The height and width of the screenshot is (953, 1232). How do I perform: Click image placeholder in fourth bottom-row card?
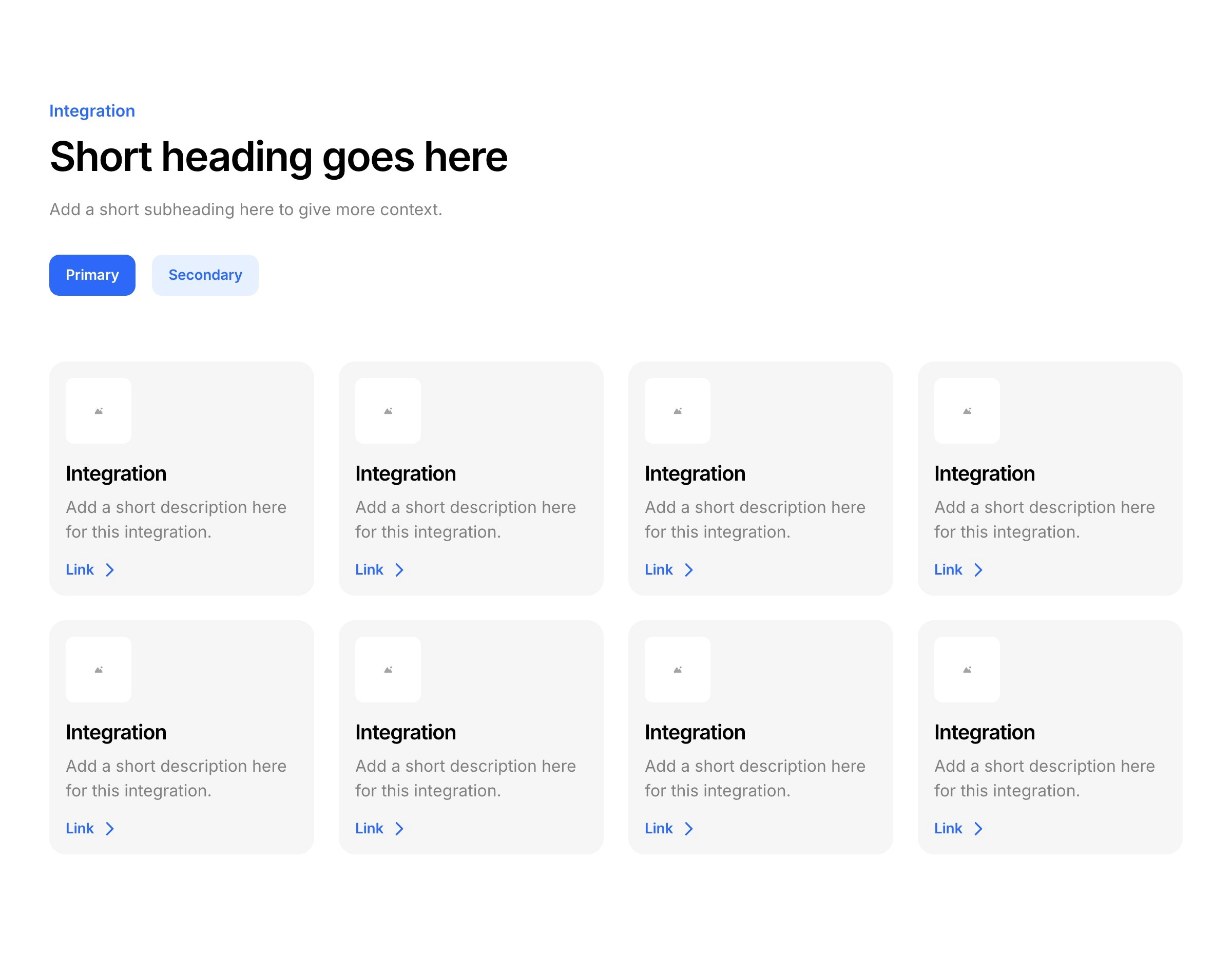click(x=966, y=669)
